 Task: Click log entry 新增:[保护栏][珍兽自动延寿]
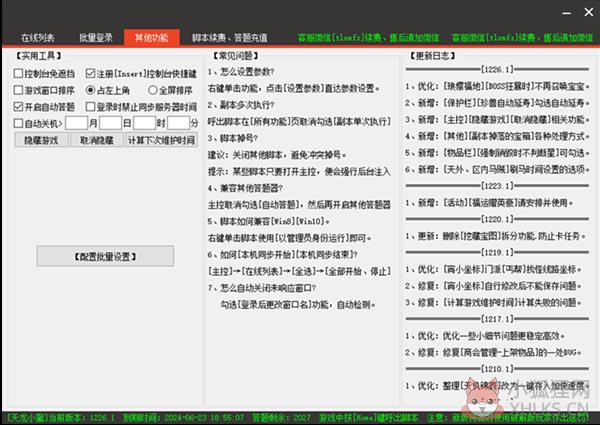(x=497, y=103)
